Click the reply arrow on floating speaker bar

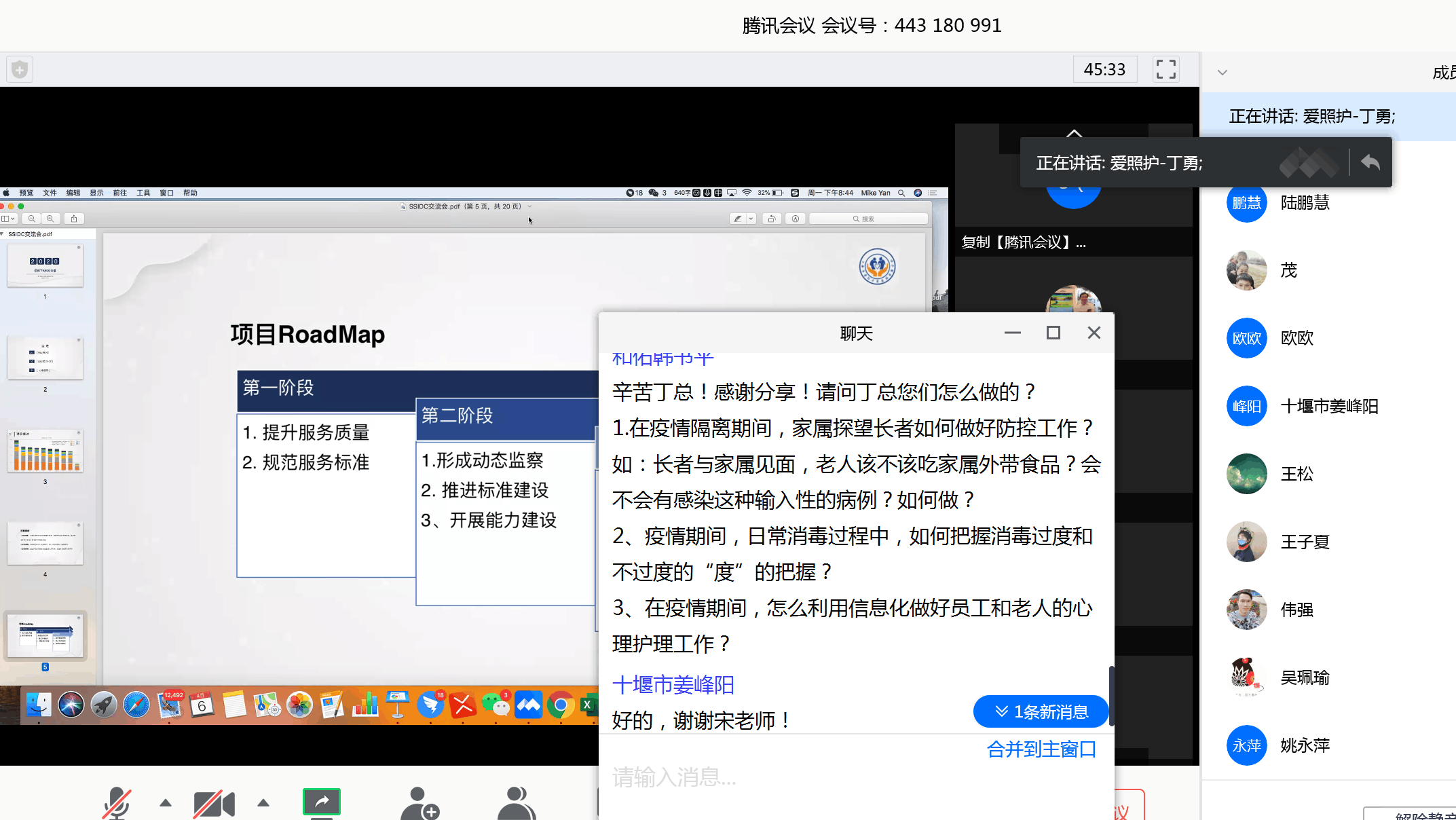pyautogui.click(x=1370, y=162)
